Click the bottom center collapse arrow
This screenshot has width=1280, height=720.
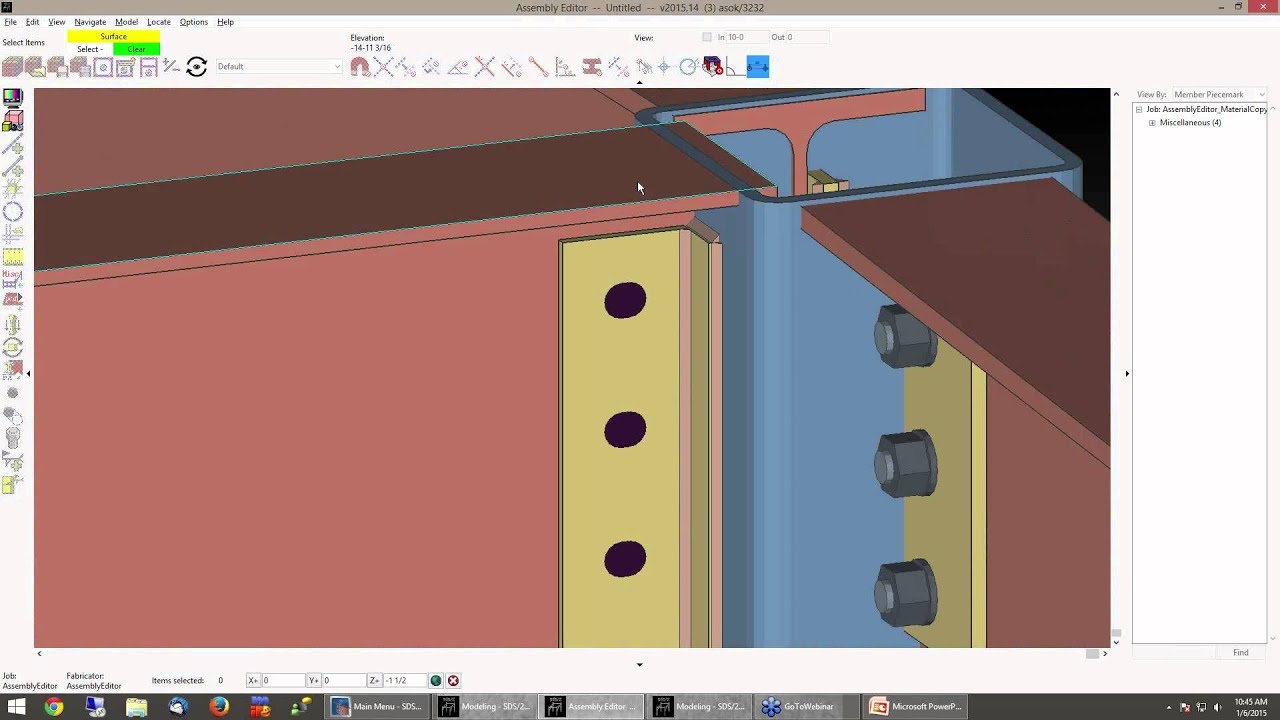[640, 665]
